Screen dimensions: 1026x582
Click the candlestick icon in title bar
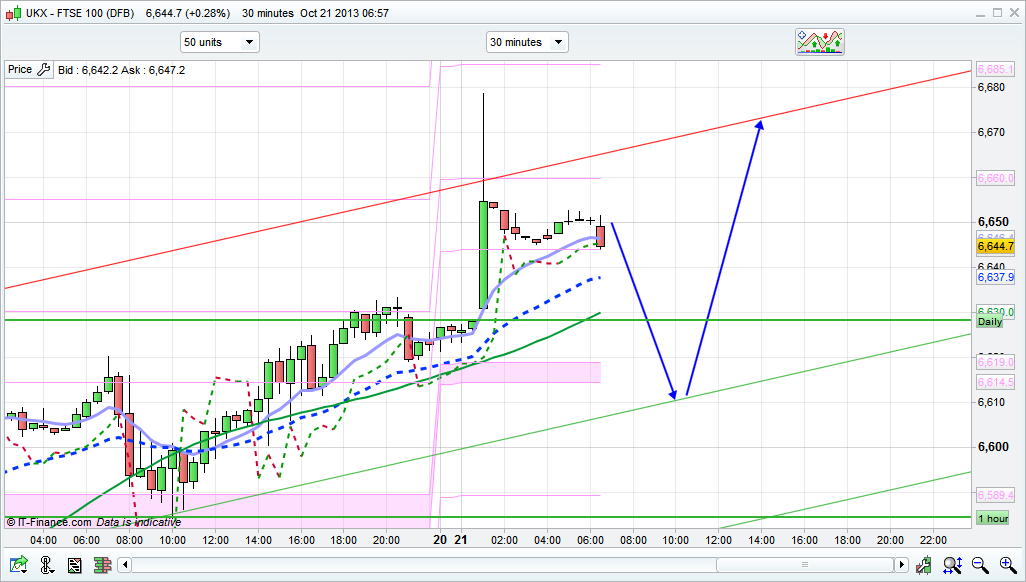(x=13, y=13)
